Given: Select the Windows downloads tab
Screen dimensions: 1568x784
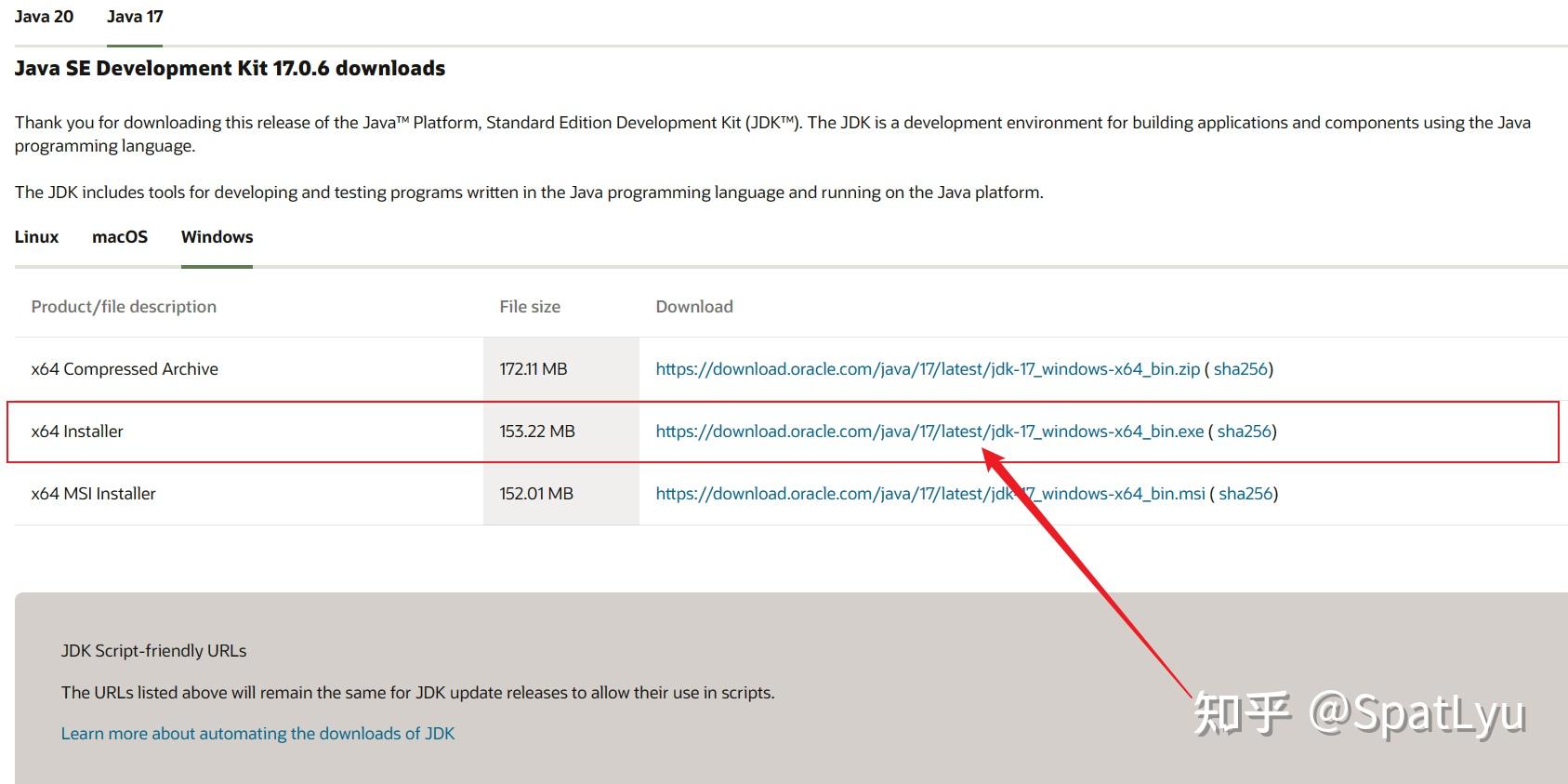Looking at the screenshot, I should pos(217,237).
